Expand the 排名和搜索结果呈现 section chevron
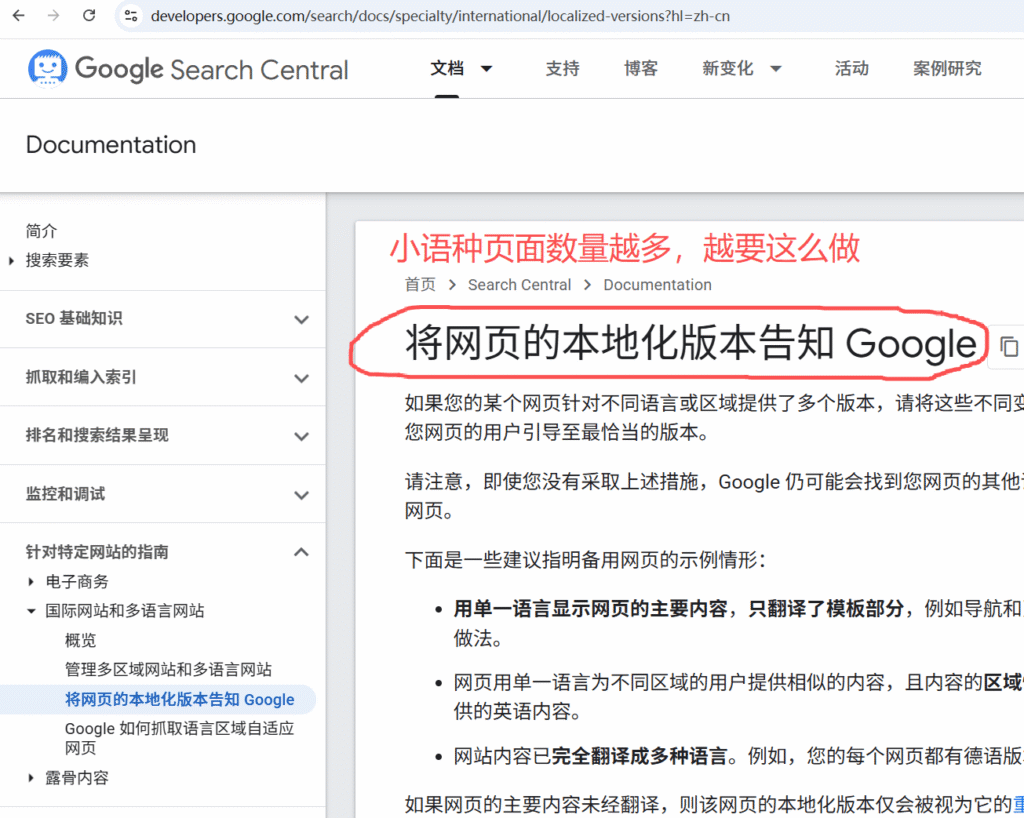 coord(301,436)
